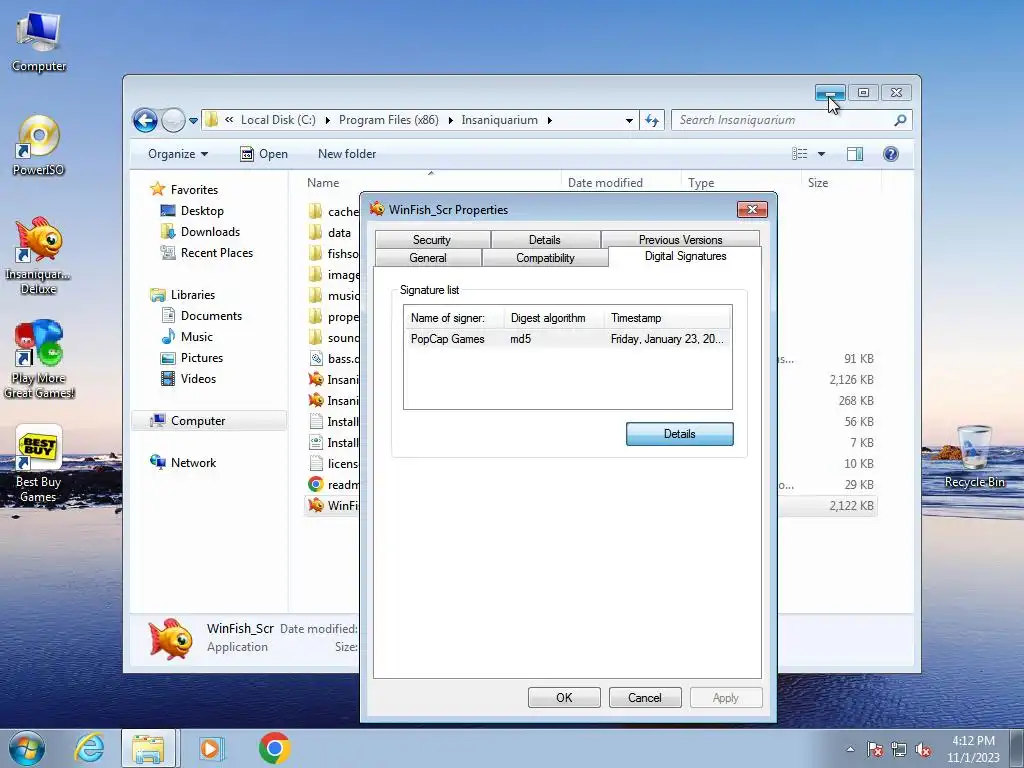Expand address bar previous locations dropdown
This screenshot has height=768, width=1024.
(629, 120)
